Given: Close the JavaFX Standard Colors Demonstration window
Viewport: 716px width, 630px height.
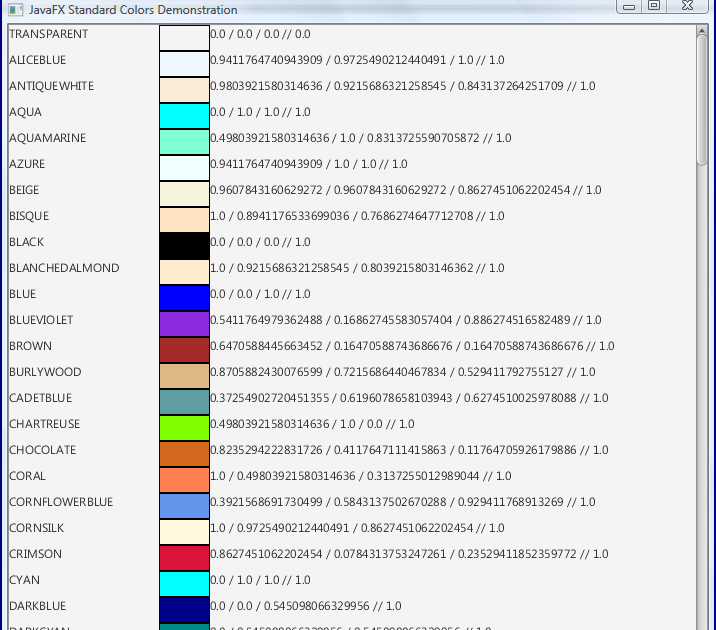Looking at the screenshot, I should click(x=687, y=6).
